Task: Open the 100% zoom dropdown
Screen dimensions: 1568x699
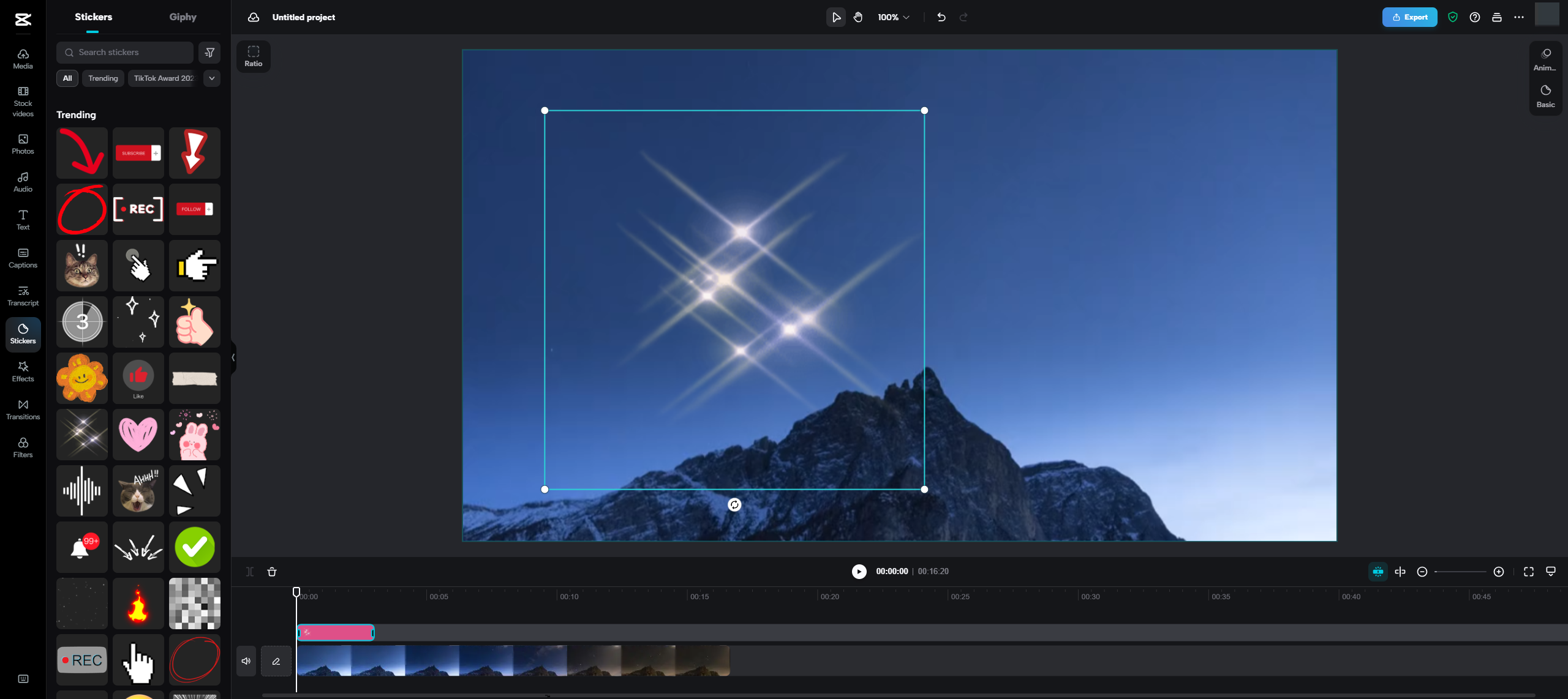Action: pos(893,17)
